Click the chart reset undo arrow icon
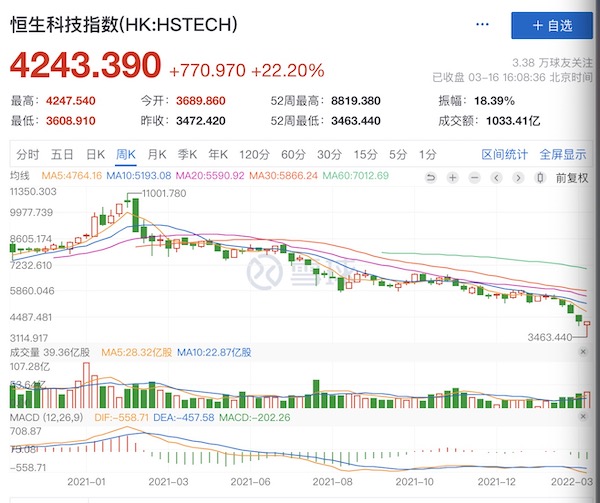 point(431,178)
